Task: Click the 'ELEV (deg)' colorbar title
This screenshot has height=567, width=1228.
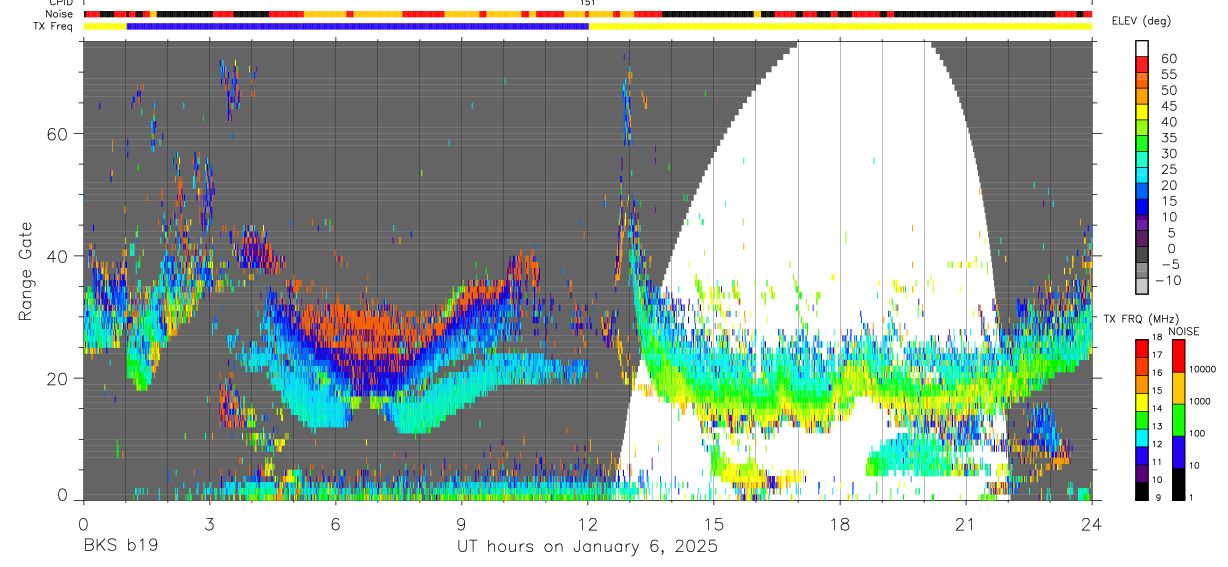Action: (1142, 21)
